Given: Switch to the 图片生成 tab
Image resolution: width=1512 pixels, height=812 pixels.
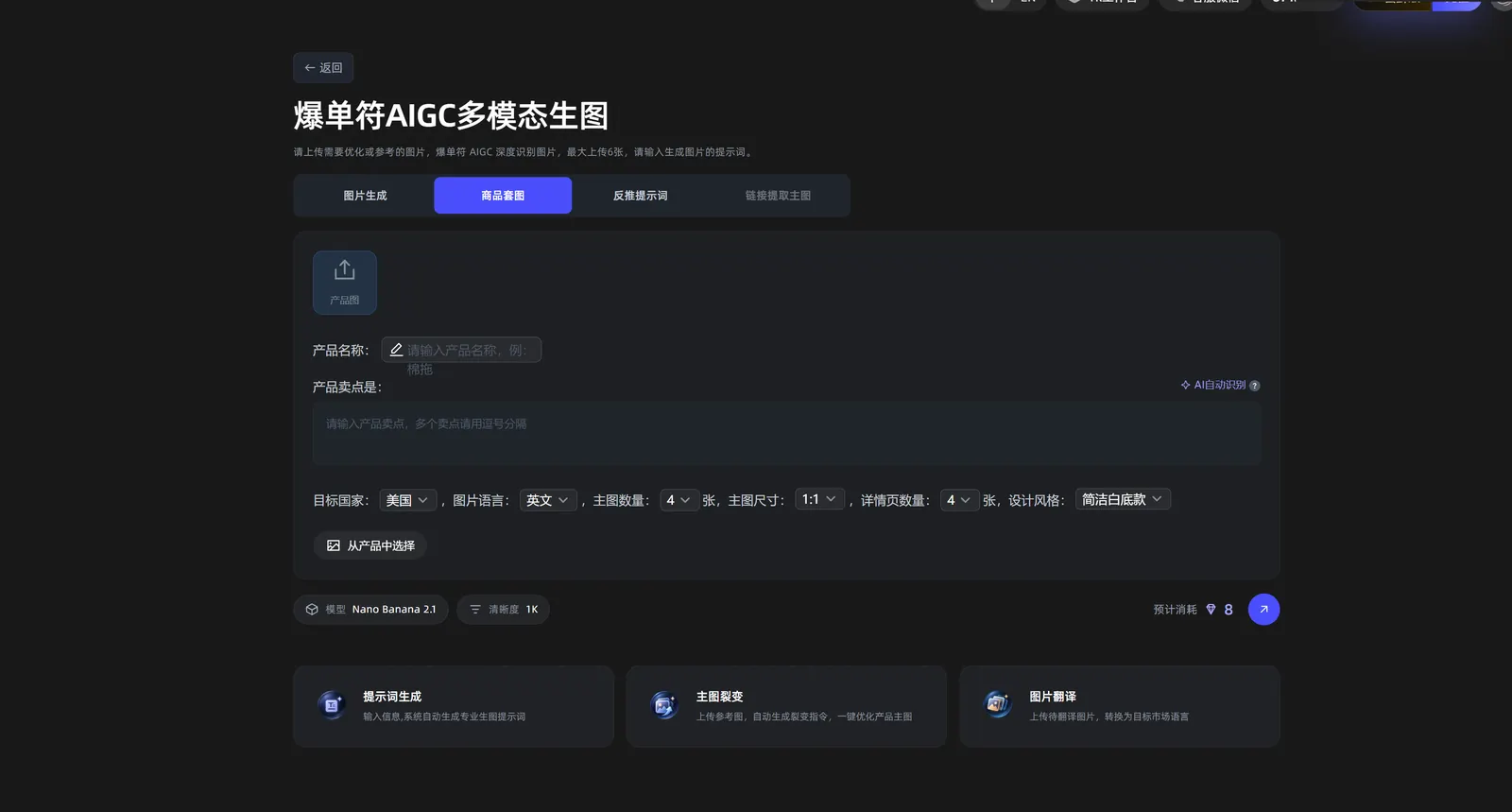Looking at the screenshot, I should 365,196.
